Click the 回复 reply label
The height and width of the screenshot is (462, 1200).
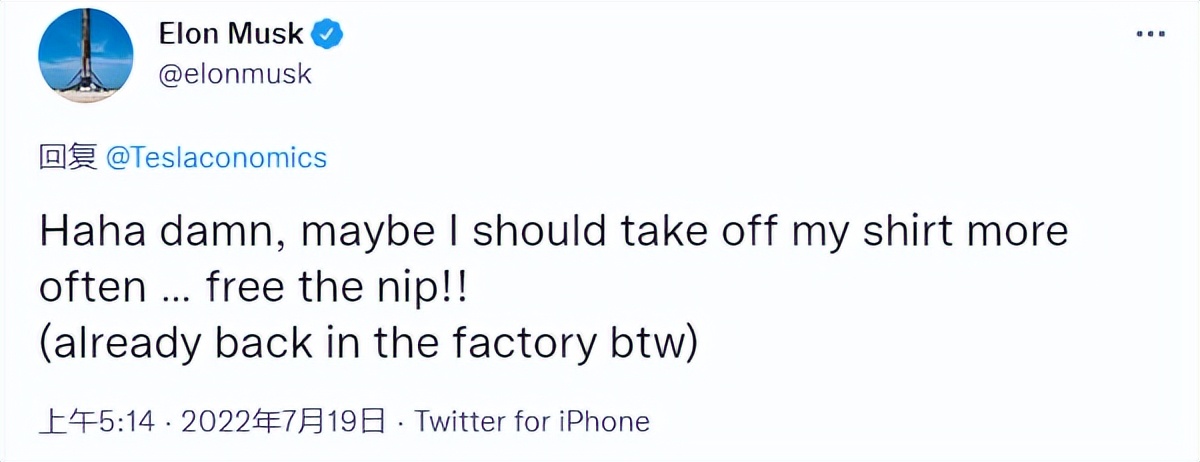[67, 157]
